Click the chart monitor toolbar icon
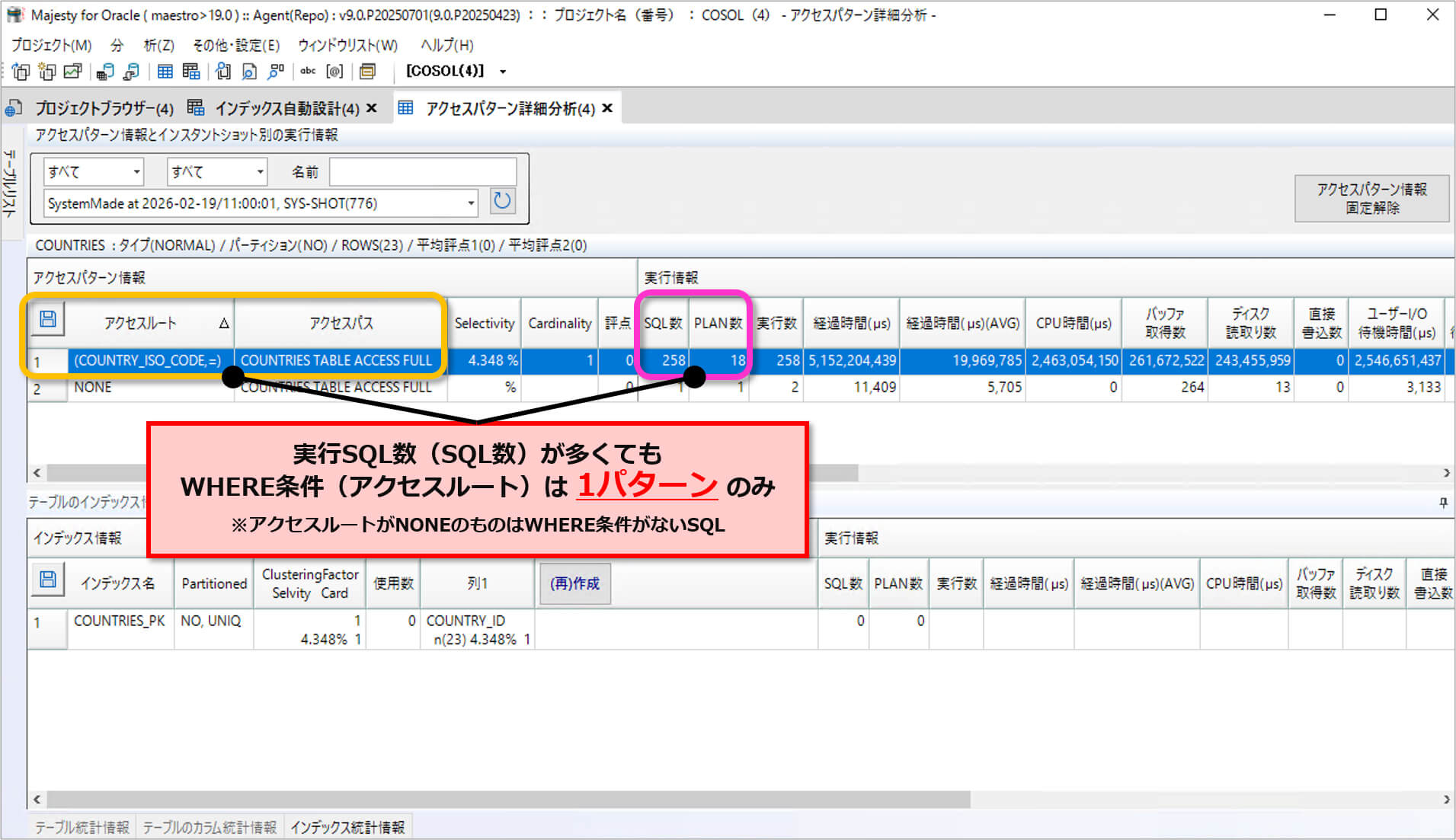The width and height of the screenshot is (1456, 840). point(72,72)
